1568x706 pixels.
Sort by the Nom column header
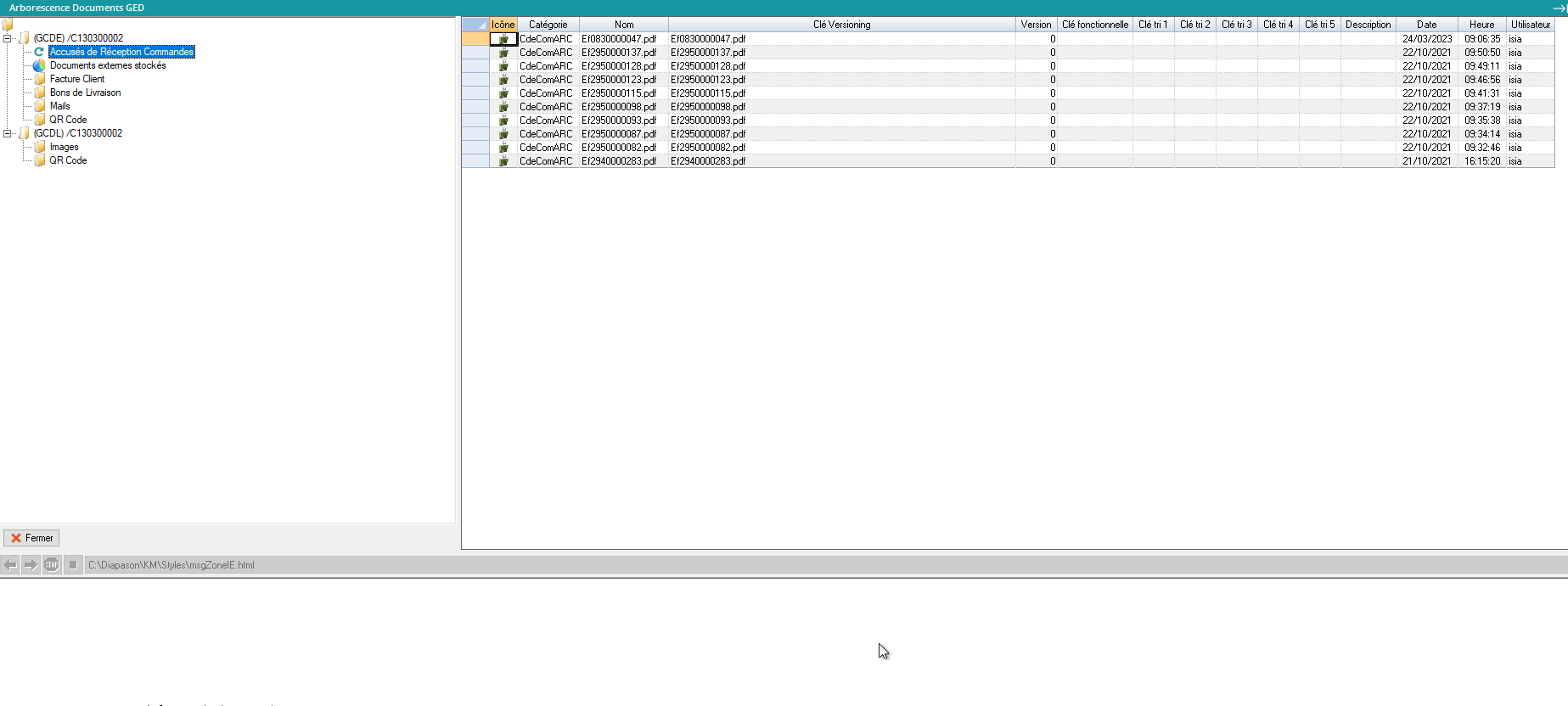(x=624, y=25)
